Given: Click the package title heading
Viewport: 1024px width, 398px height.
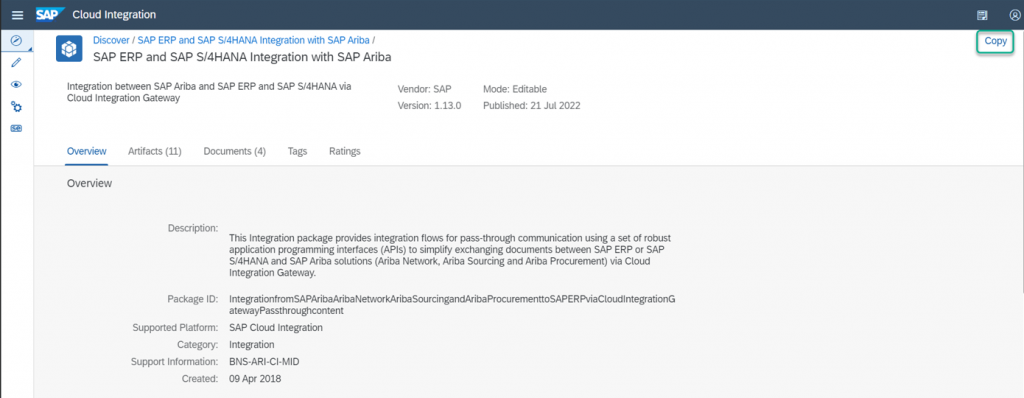Looking at the screenshot, I should coord(242,57).
